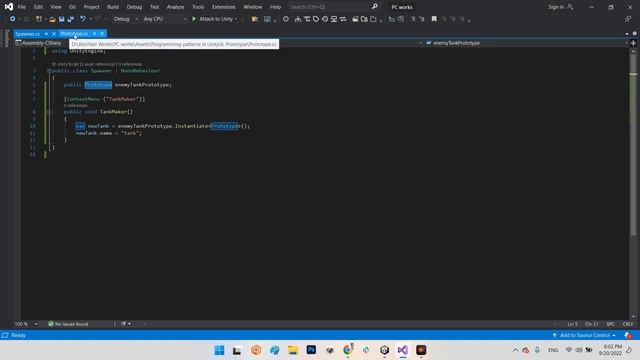Click the Ln: 5 line indicator

(x=572, y=324)
